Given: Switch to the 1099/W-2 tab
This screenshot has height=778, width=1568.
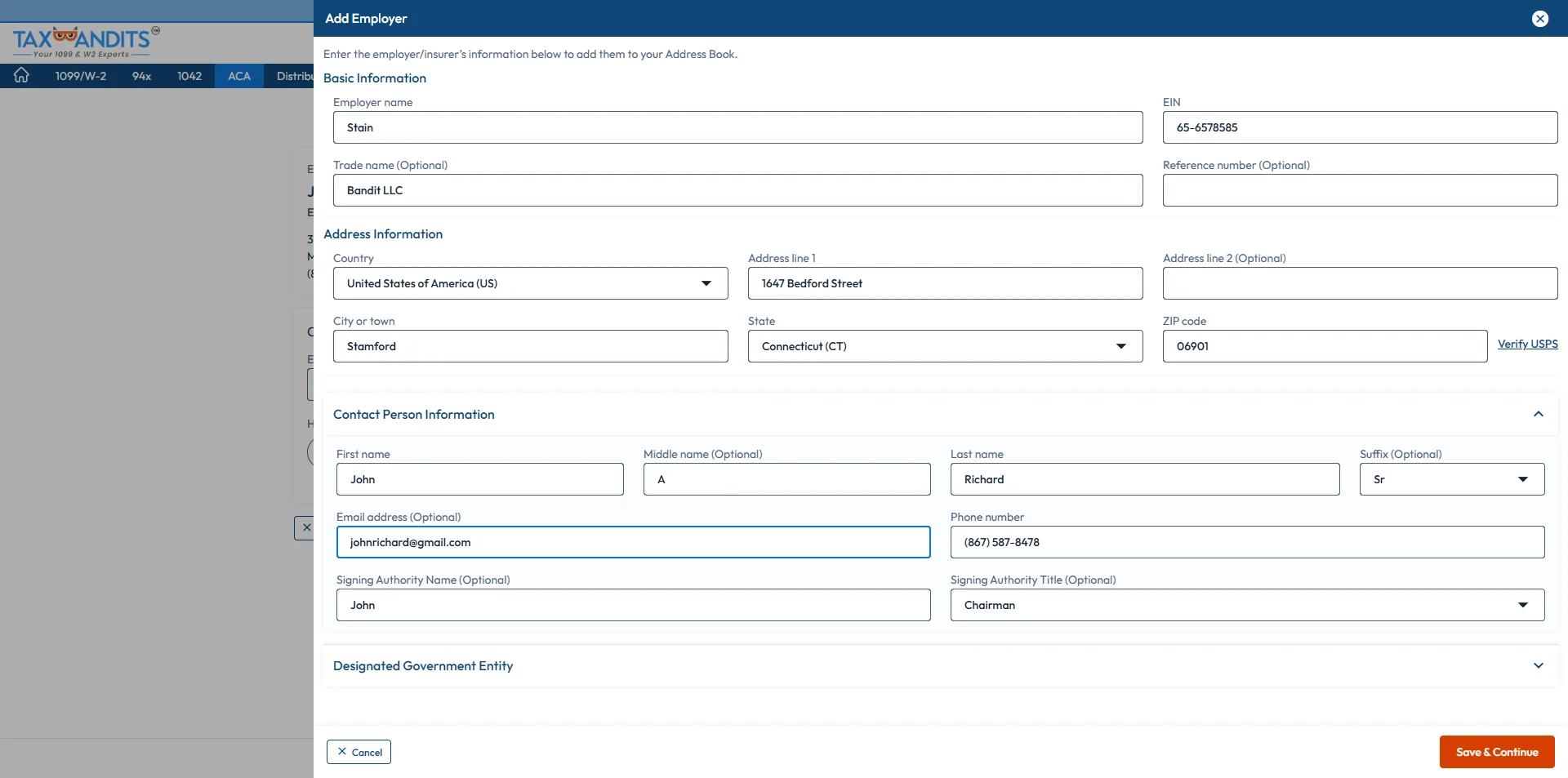Looking at the screenshot, I should 81,75.
